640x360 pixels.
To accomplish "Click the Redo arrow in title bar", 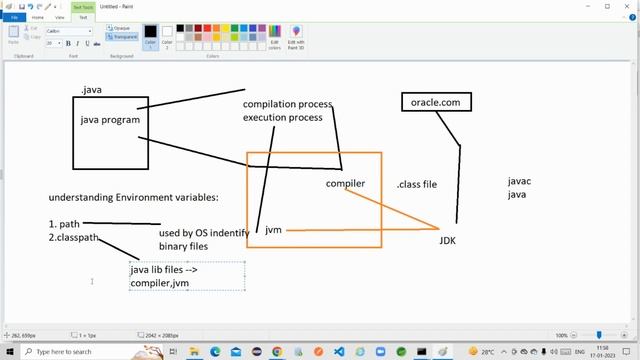I will tap(40, 7).
